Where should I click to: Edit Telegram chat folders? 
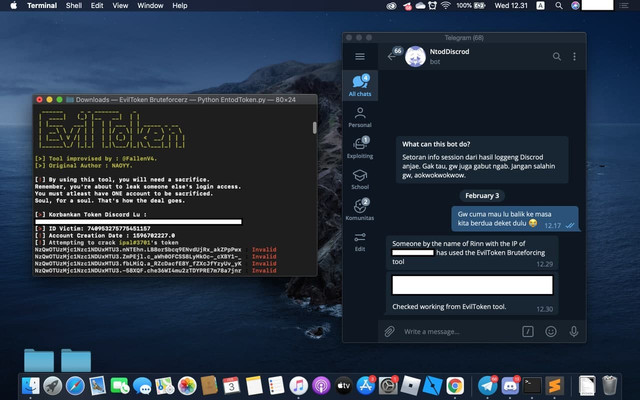coord(360,241)
